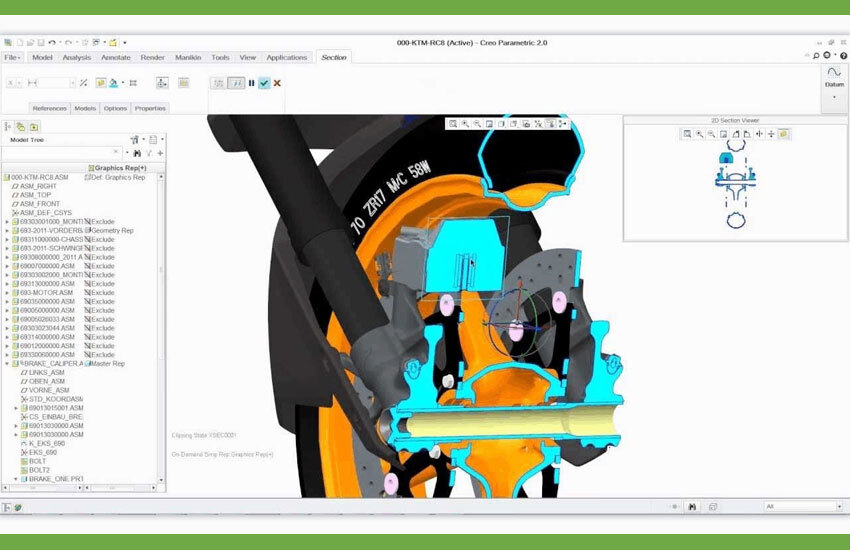Screen dimensions: 850x550
Task: Open the File menu
Action: 12,57
